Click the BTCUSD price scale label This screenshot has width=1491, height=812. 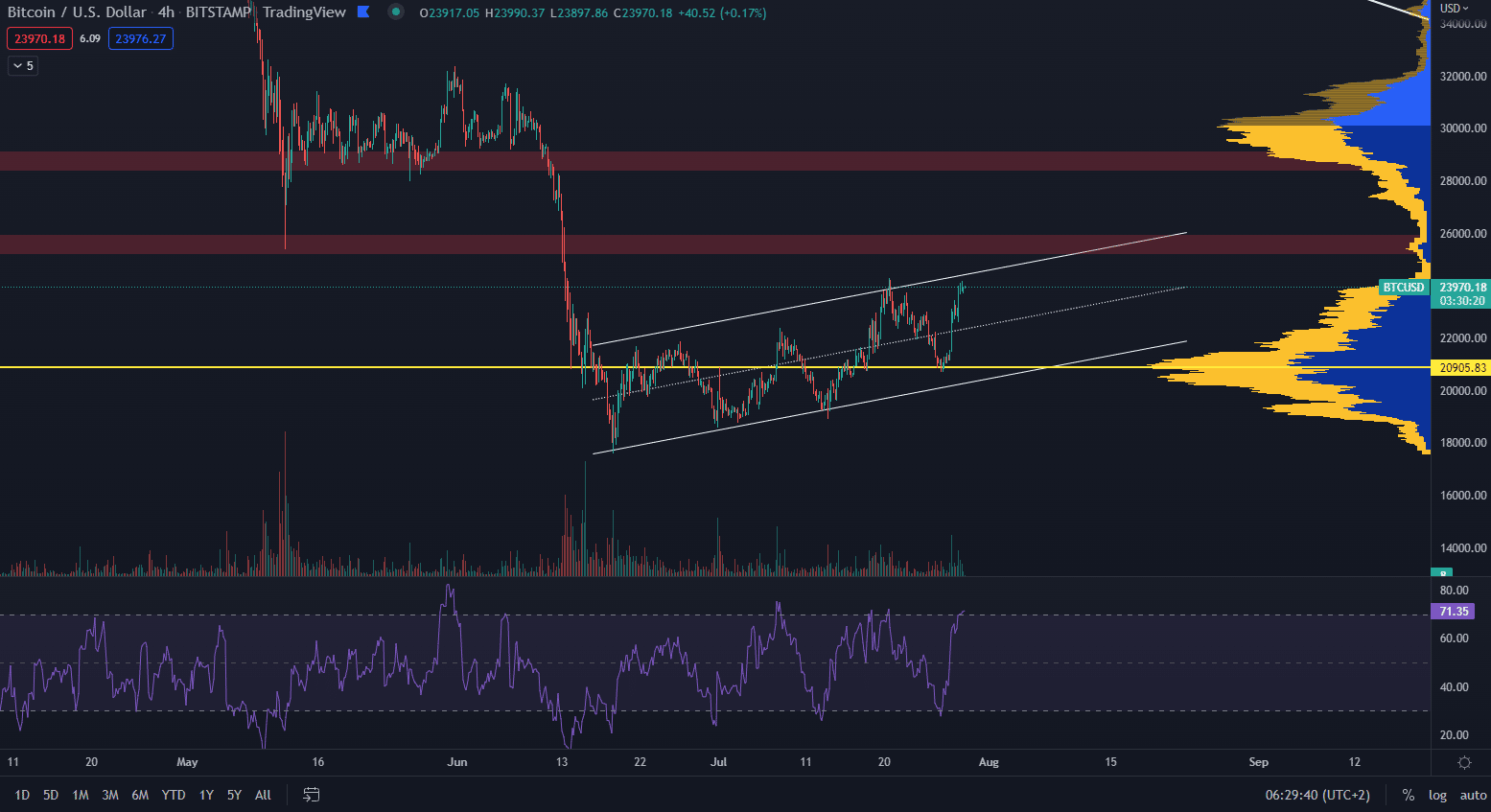click(x=1404, y=288)
